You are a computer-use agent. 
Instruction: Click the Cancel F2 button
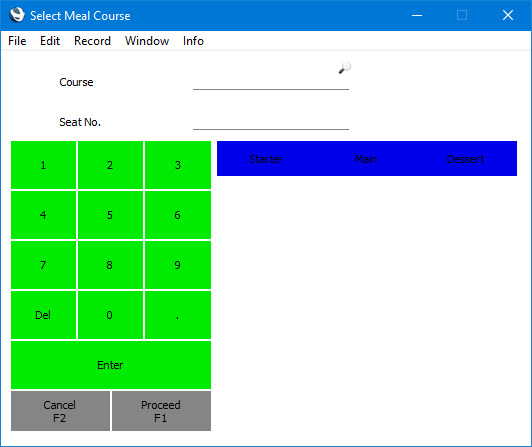pyautogui.click(x=60, y=411)
